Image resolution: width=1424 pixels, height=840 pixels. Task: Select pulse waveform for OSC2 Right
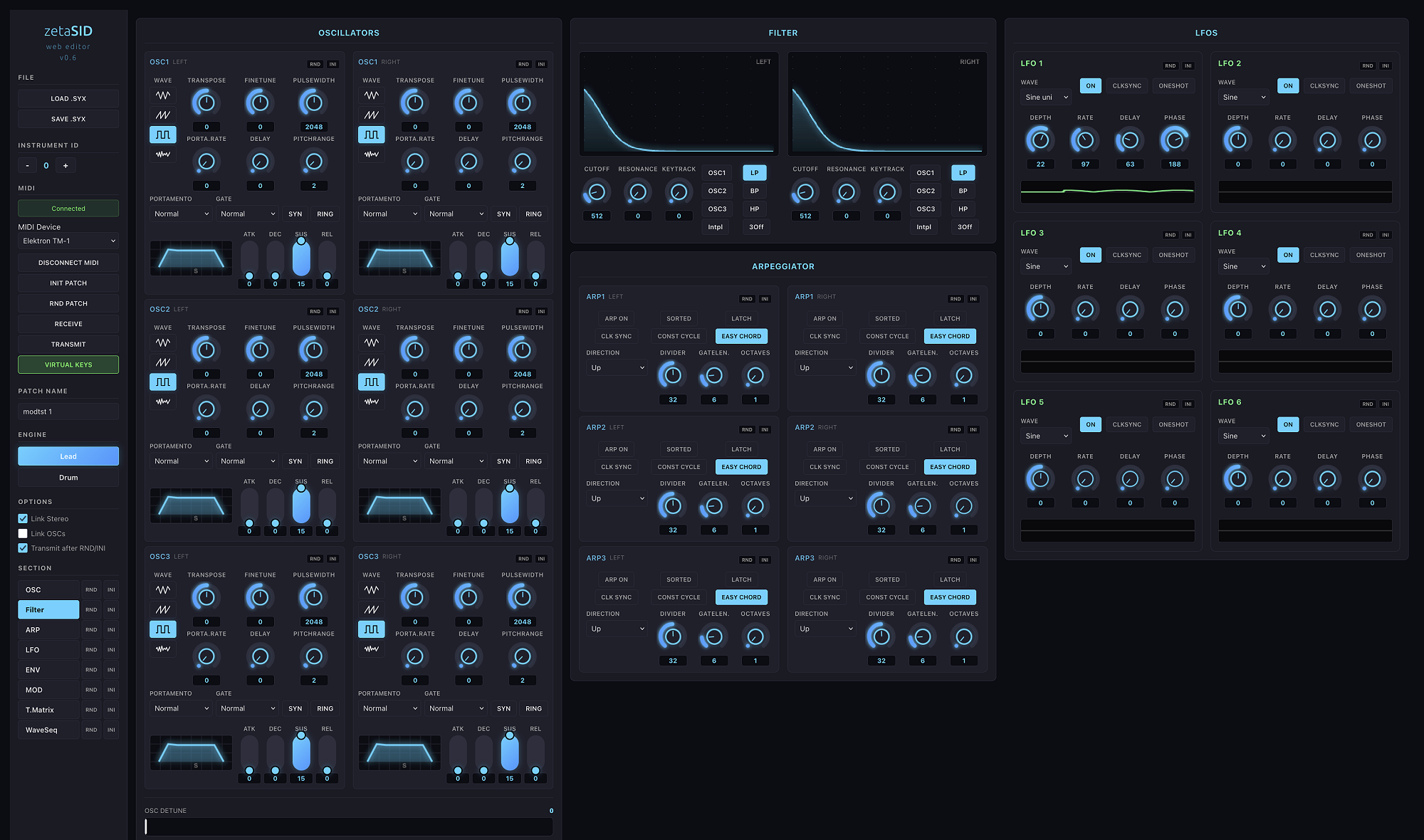[x=372, y=382]
